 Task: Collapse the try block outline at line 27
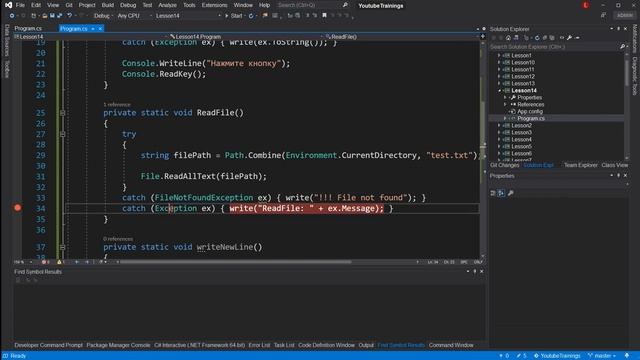[x=62, y=134]
